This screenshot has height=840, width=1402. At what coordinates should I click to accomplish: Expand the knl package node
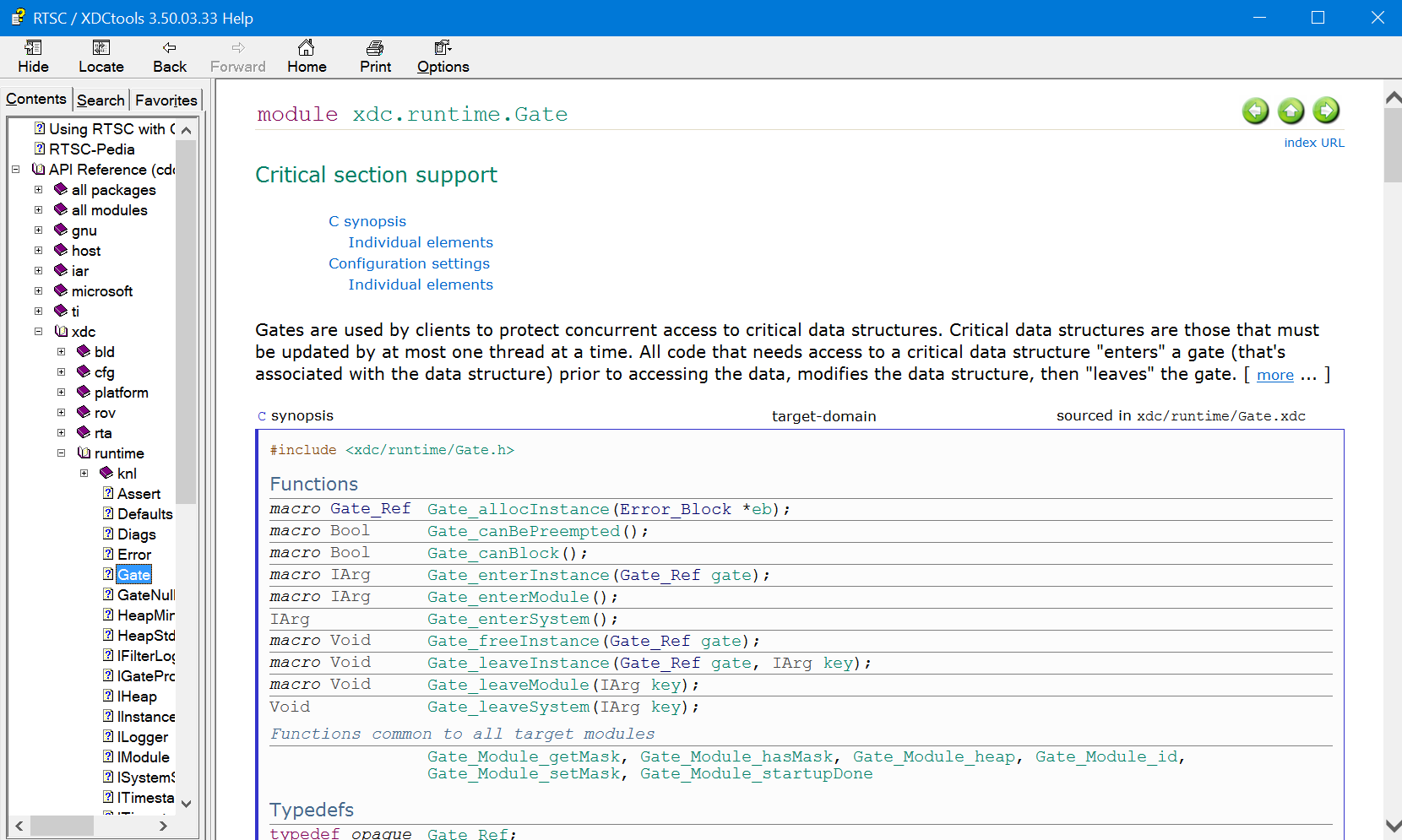(x=84, y=474)
